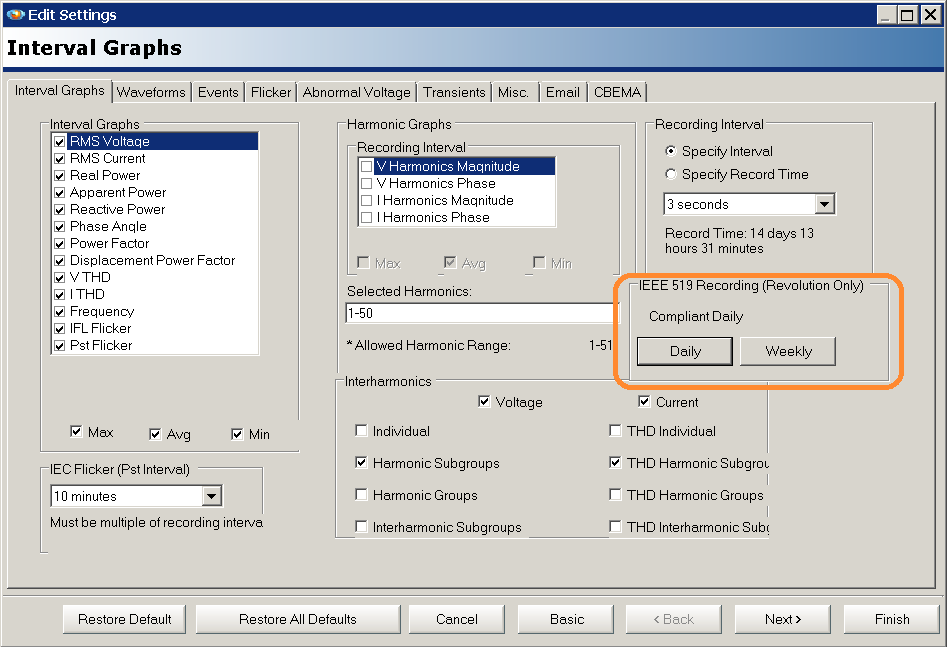Enable Individual voltage interharmonics

click(x=361, y=431)
